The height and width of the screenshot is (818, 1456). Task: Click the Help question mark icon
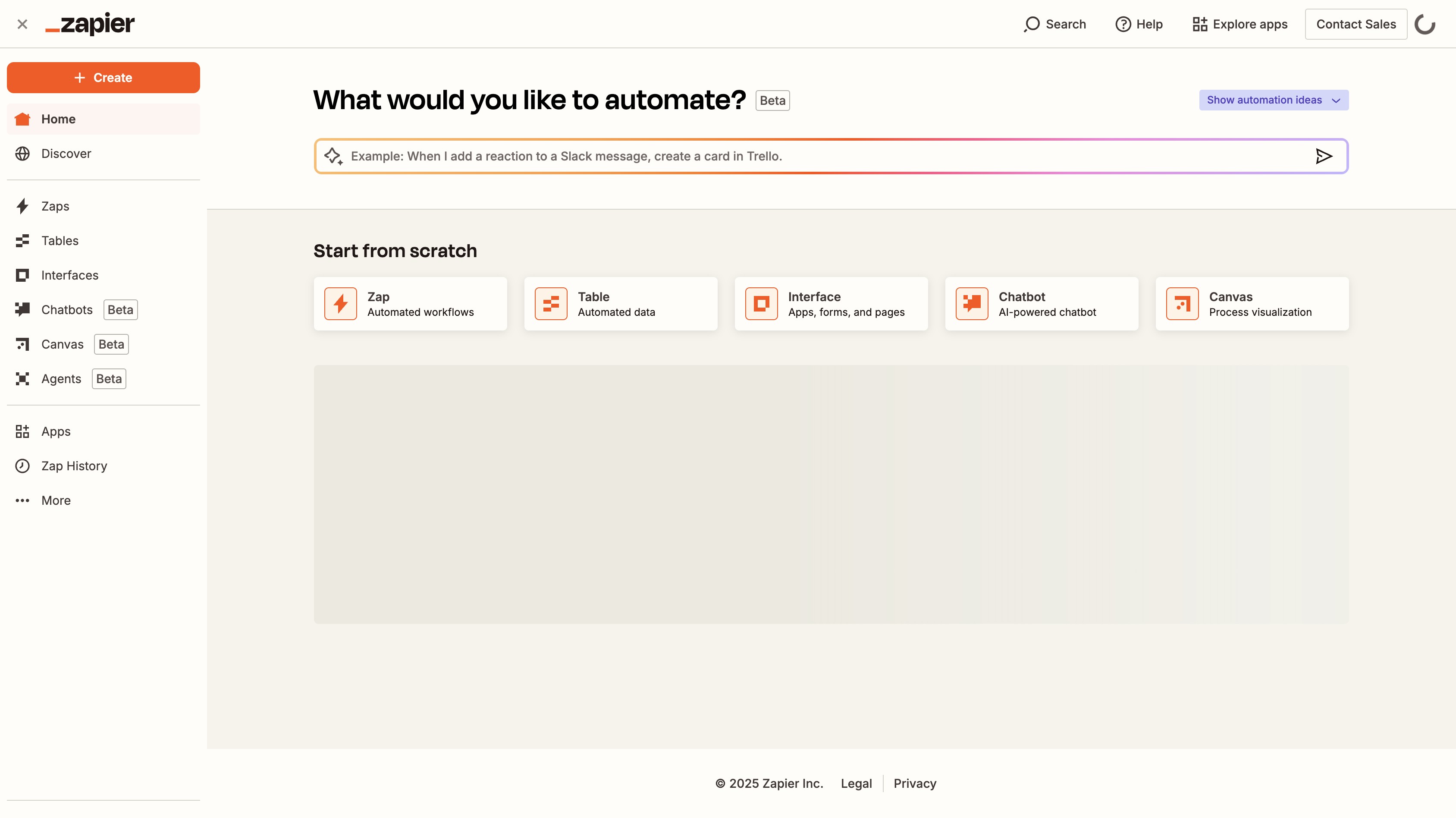[x=1123, y=24]
